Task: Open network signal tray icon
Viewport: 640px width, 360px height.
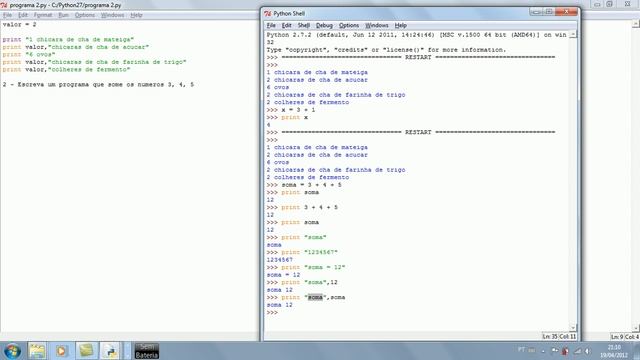Action: 577,351
